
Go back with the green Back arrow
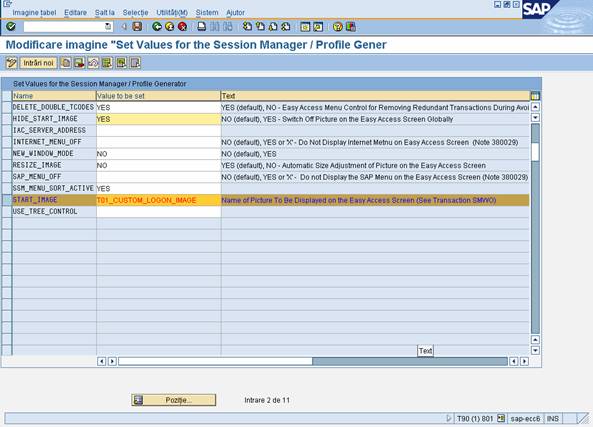157,26
